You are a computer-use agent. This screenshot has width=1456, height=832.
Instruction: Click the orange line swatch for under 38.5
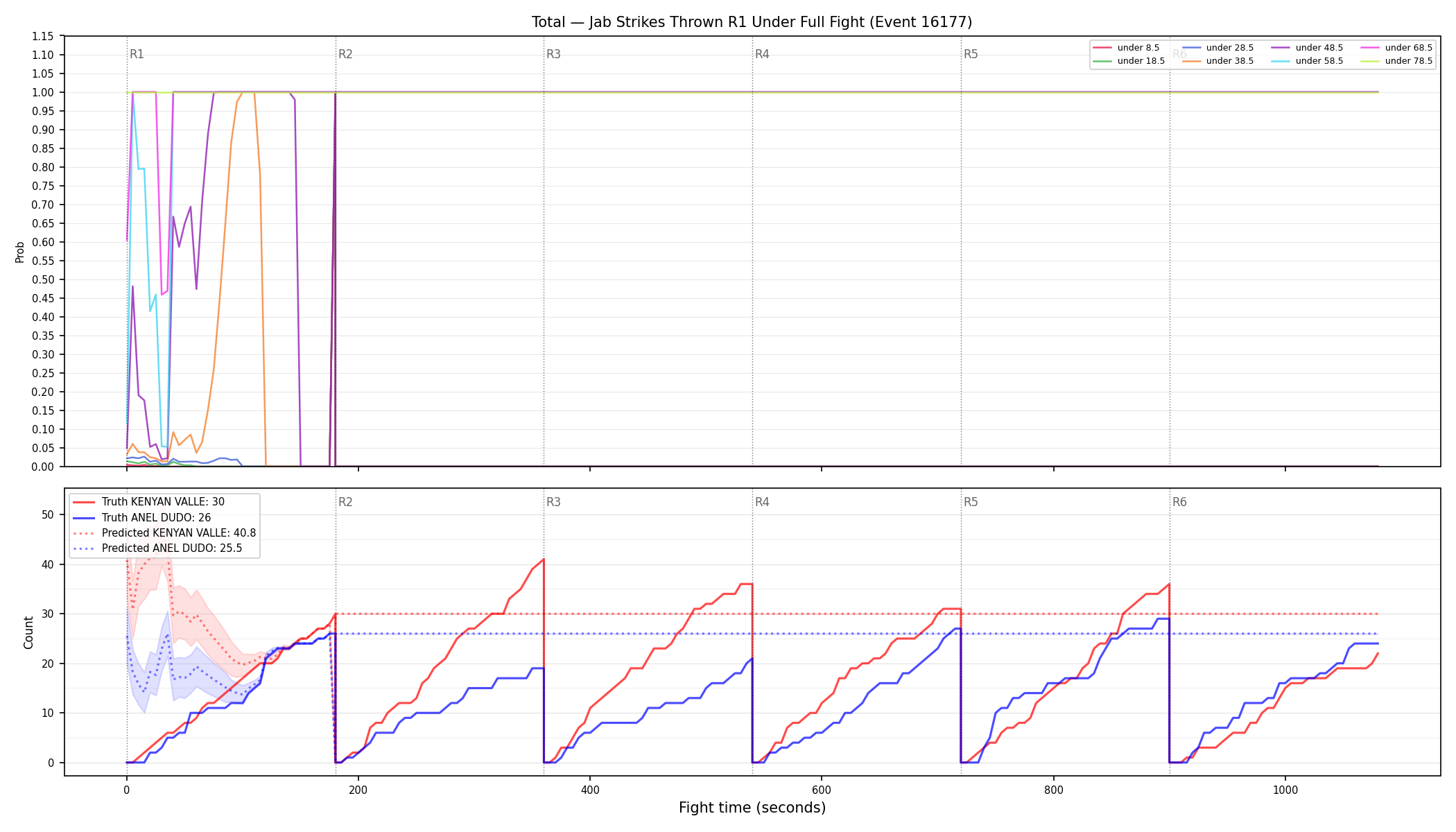tap(1192, 61)
